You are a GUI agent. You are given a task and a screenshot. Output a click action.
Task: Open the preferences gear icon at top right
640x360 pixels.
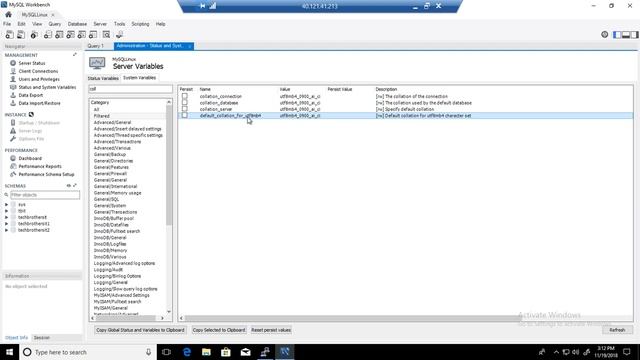[604, 35]
